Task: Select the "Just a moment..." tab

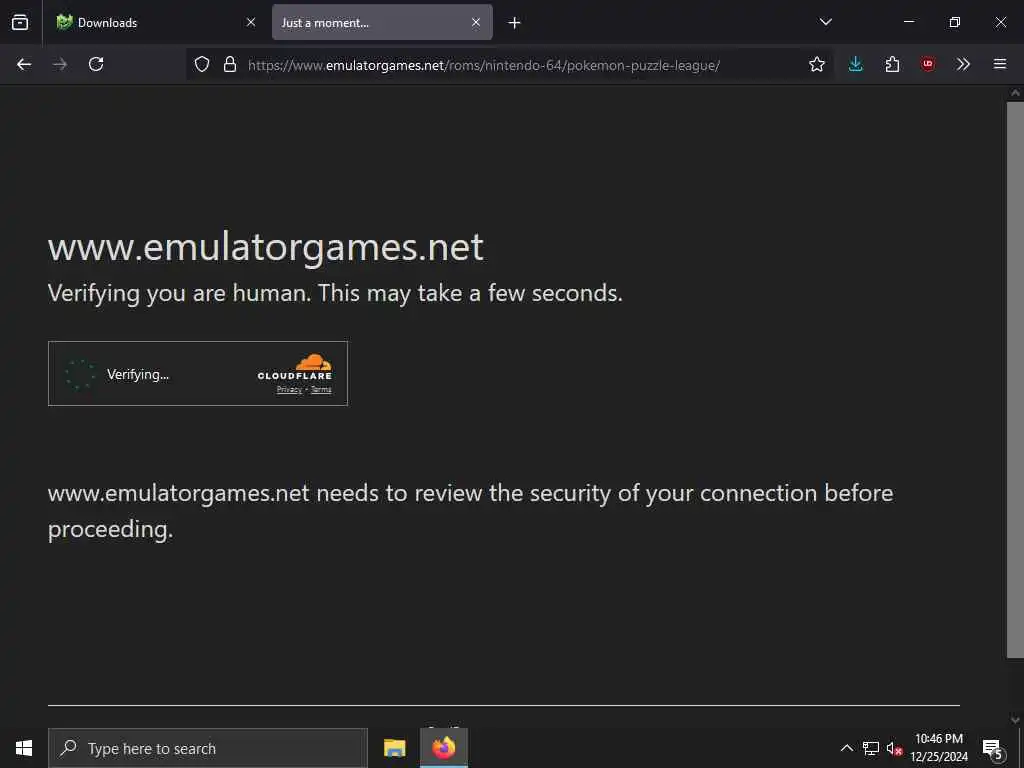Action: pyautogui.click(x=382, y=22)
